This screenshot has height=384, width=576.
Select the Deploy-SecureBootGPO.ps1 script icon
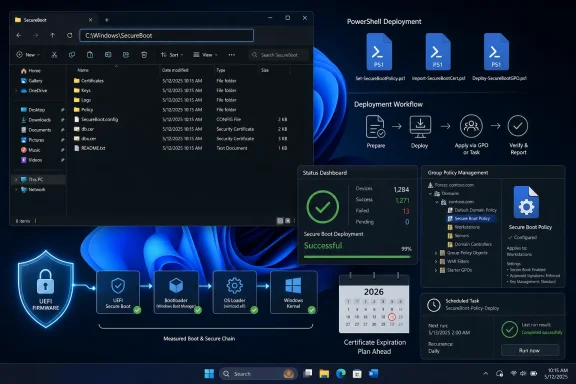click(x=496, y=51)
